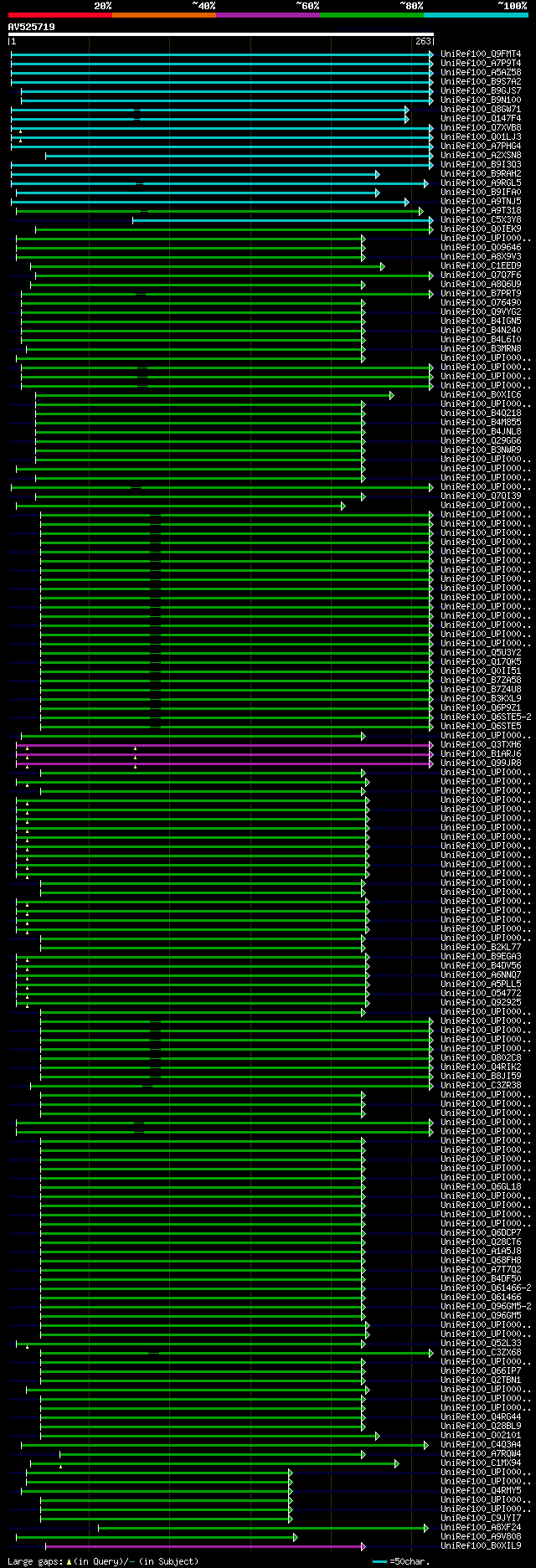Image resolution: width=536 pixels, height=1568 pixels.
Task: Select hit label UniRef100_A7PHG4
Action: coord(481,147)
